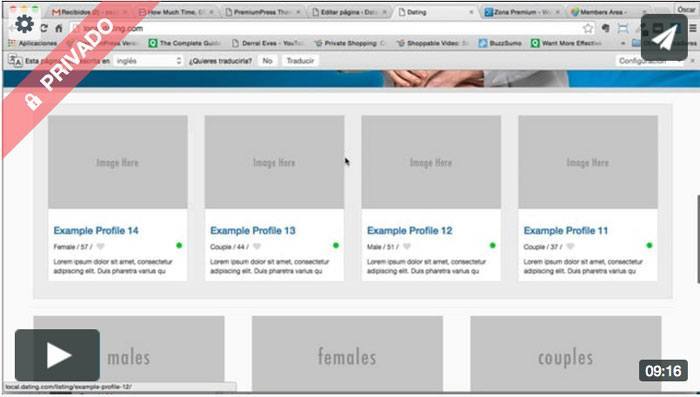Switch to the Editar página tab

(x=349, y=12)
